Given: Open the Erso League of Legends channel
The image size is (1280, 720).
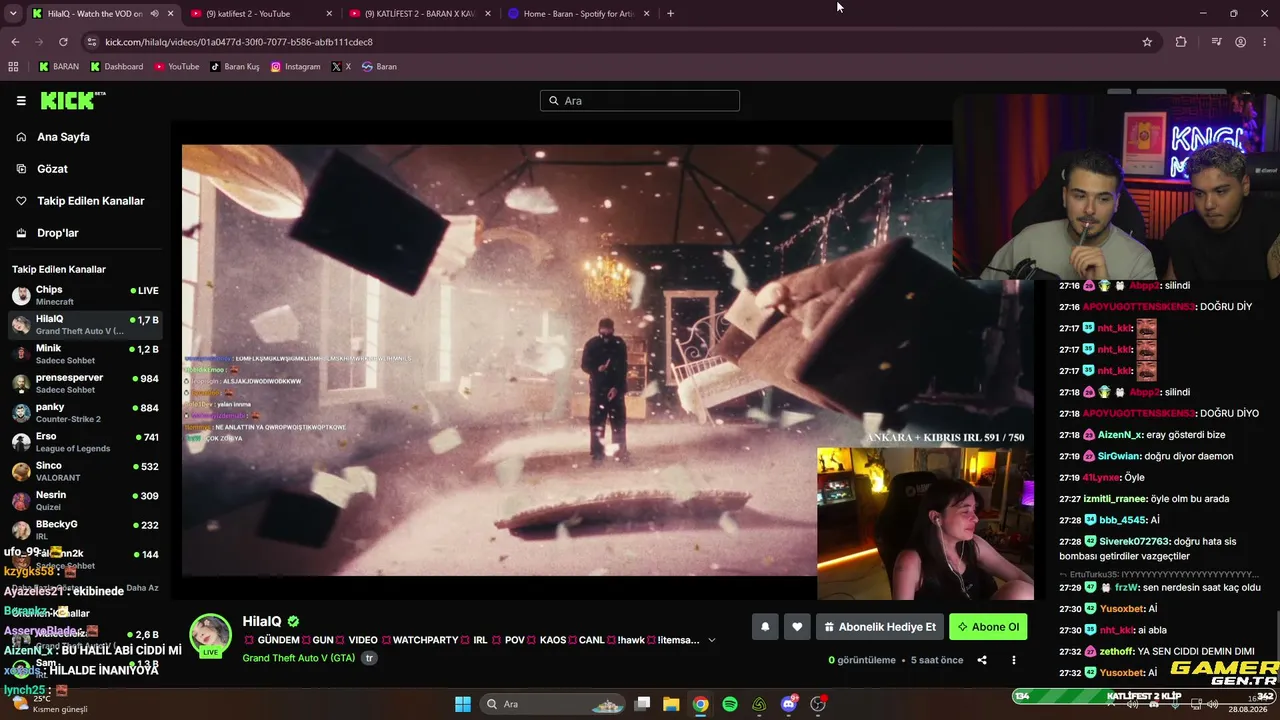Looking at the screenshot, I should point(85,442).
